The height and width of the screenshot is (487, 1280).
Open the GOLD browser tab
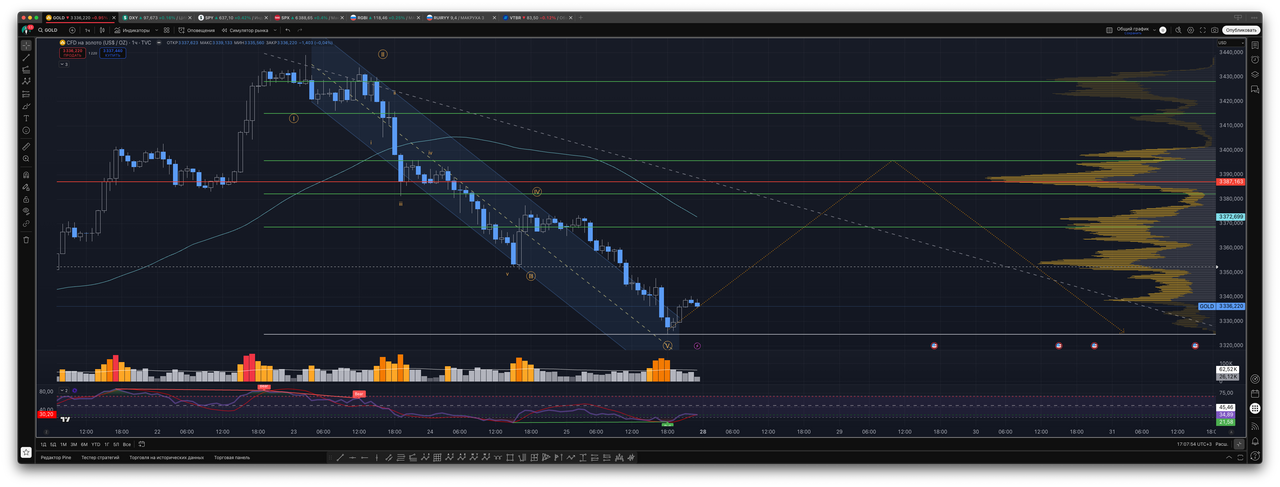82,18
